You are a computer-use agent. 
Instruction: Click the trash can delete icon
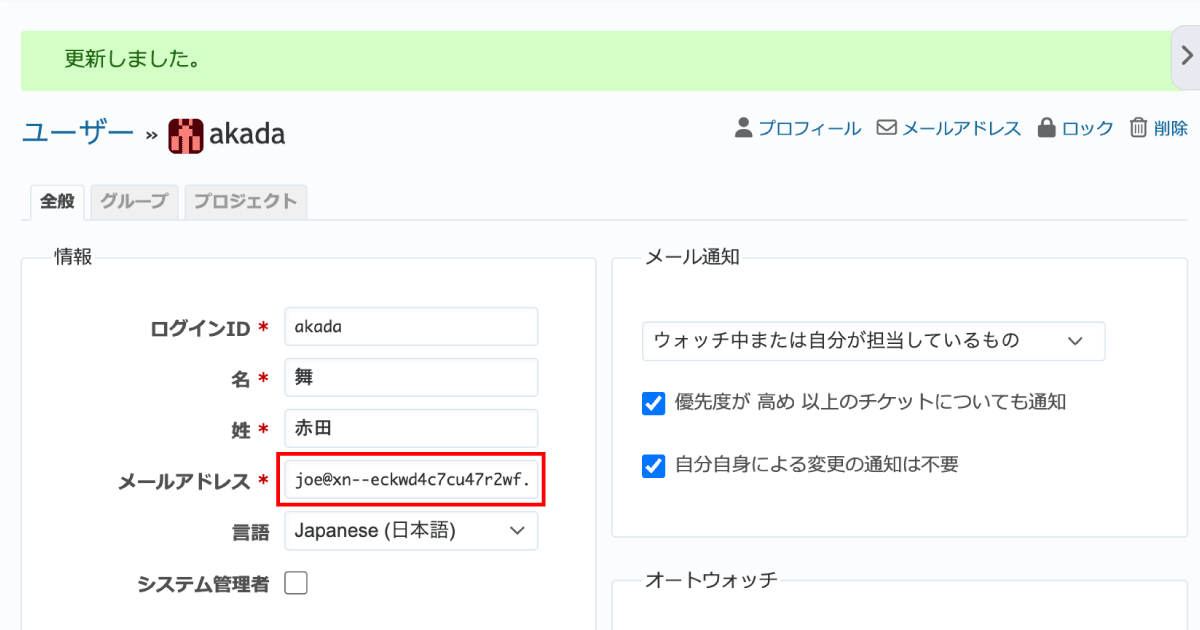pos(1138,128)
